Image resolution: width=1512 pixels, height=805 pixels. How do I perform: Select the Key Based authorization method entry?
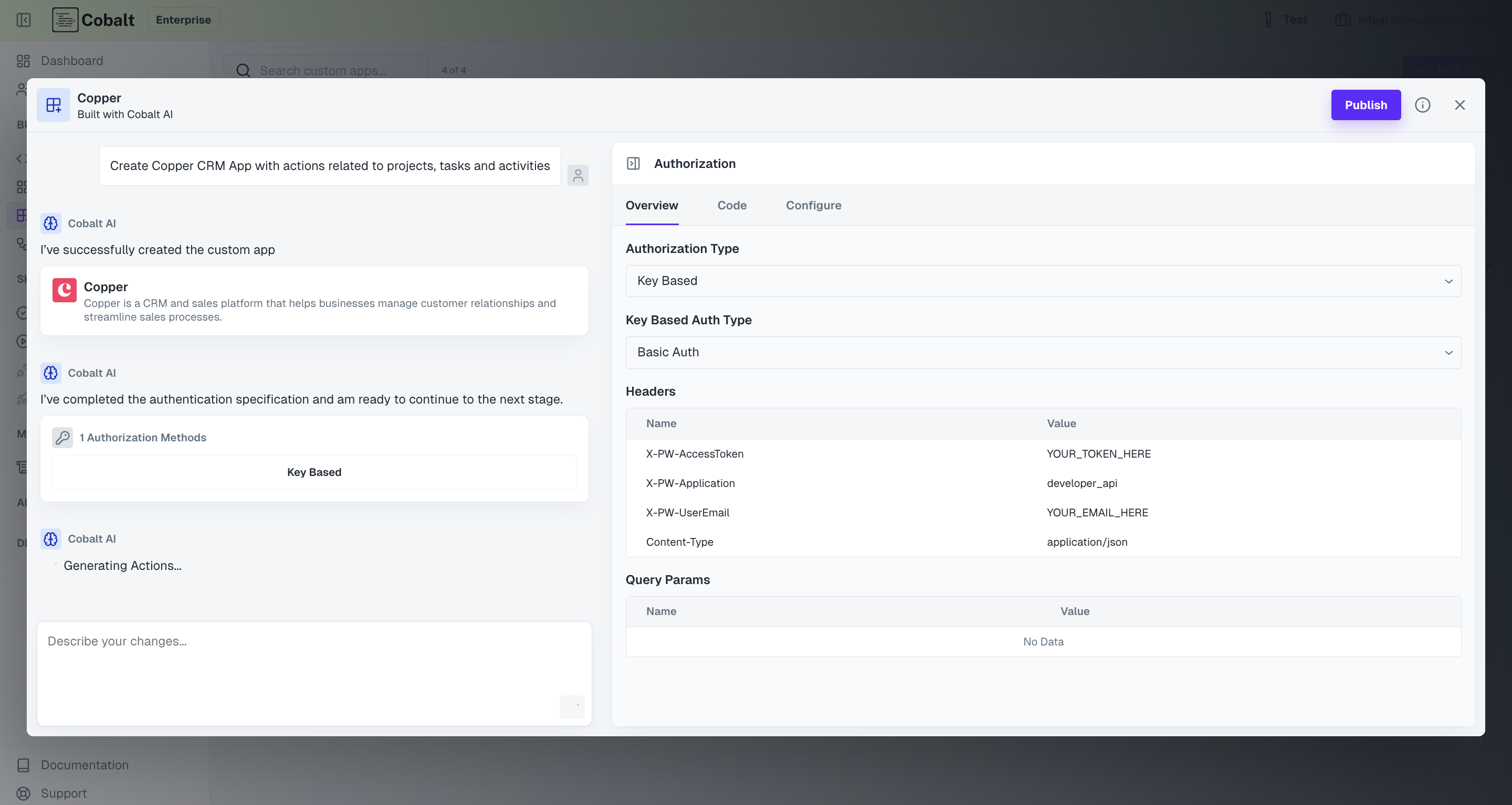click(314, 472)
